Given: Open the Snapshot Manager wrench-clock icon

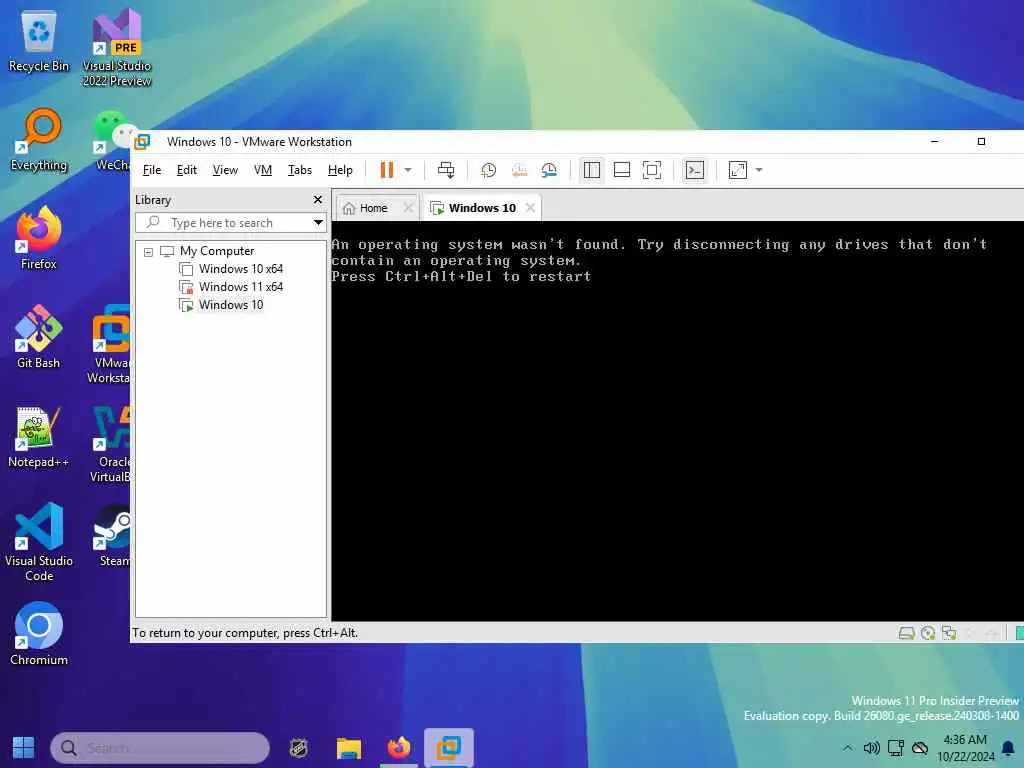Looking at the screenshot, I should [549, 170].
